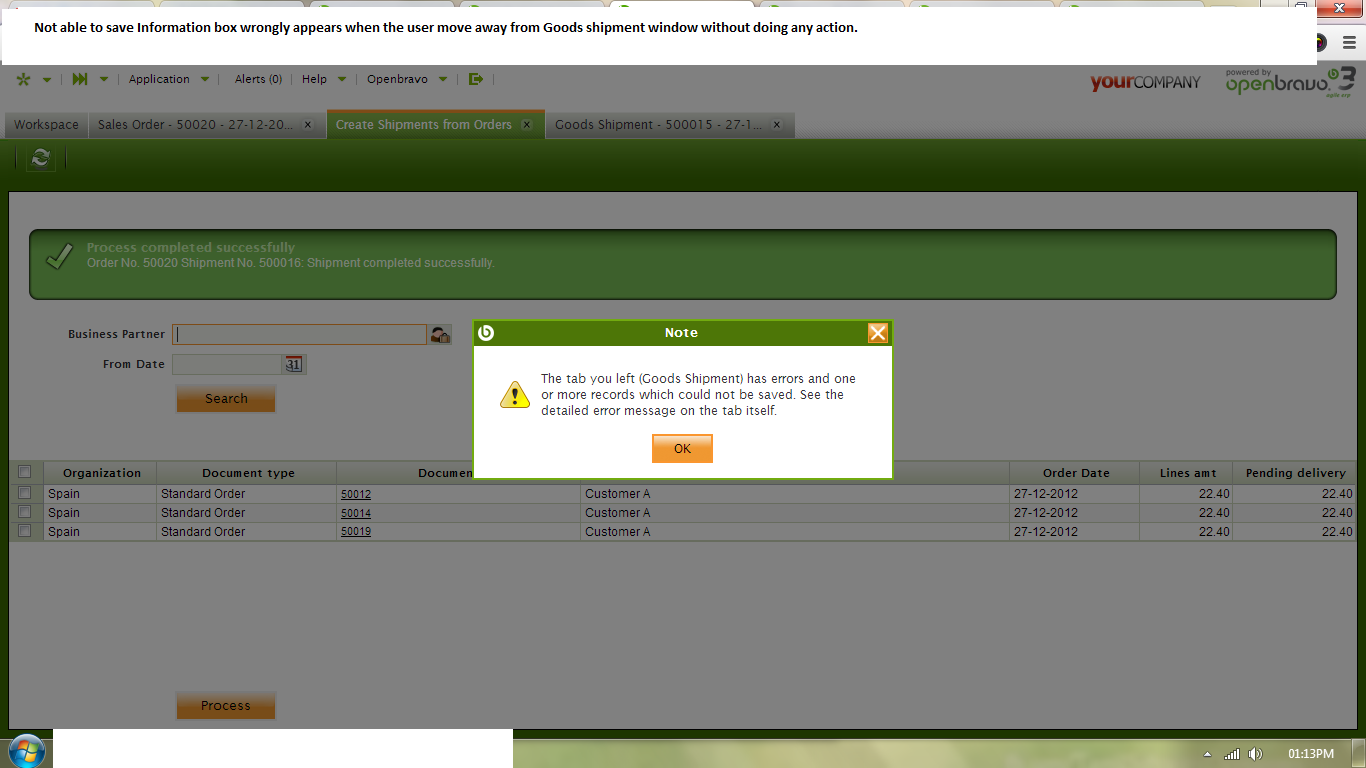1366x768 pixels.
Task: Switch to the Sales Order 50020 tab
Action: point(196,125)
